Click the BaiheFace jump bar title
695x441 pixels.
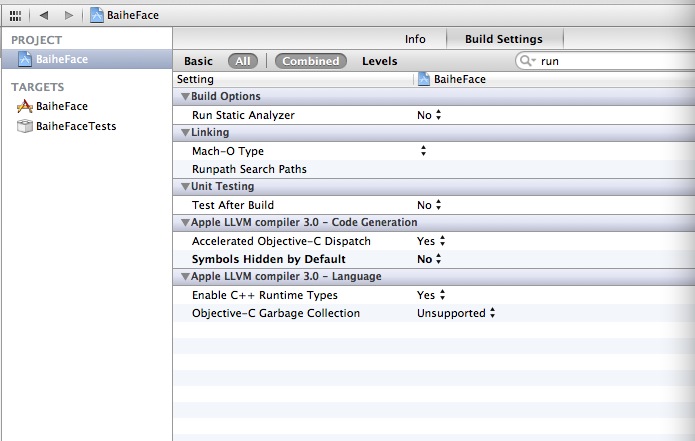[133, 15]
